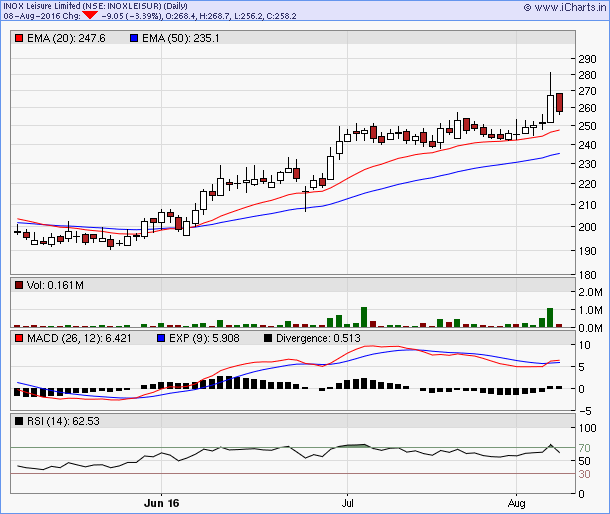This screenshot has height=514, width=610.
Task: Click the 10 MACD axis label
Action: click(584, 345)
